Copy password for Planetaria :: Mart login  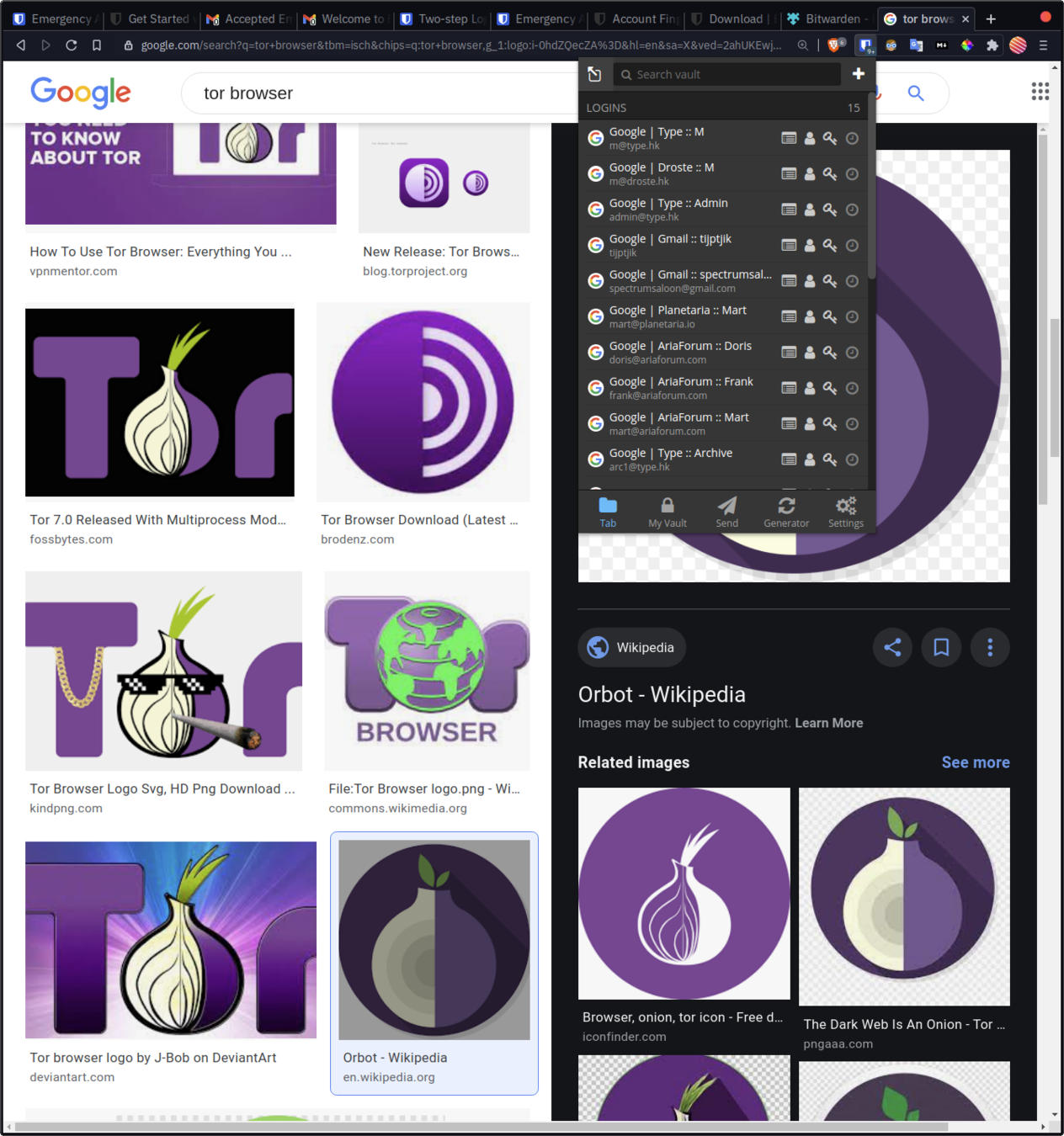click(x=830, y=316)
